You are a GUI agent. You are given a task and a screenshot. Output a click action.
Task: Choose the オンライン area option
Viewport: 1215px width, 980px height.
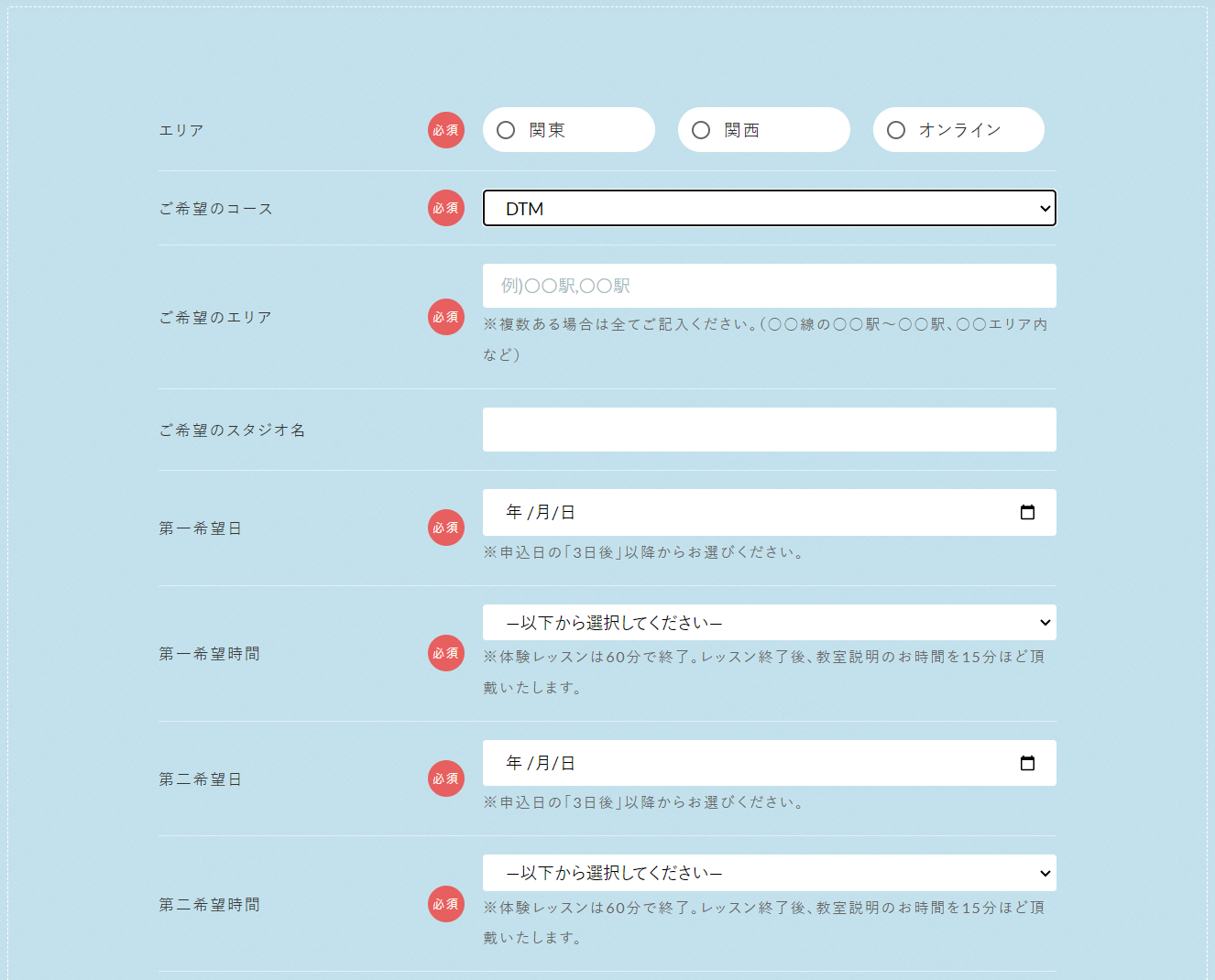click(895, 129)
